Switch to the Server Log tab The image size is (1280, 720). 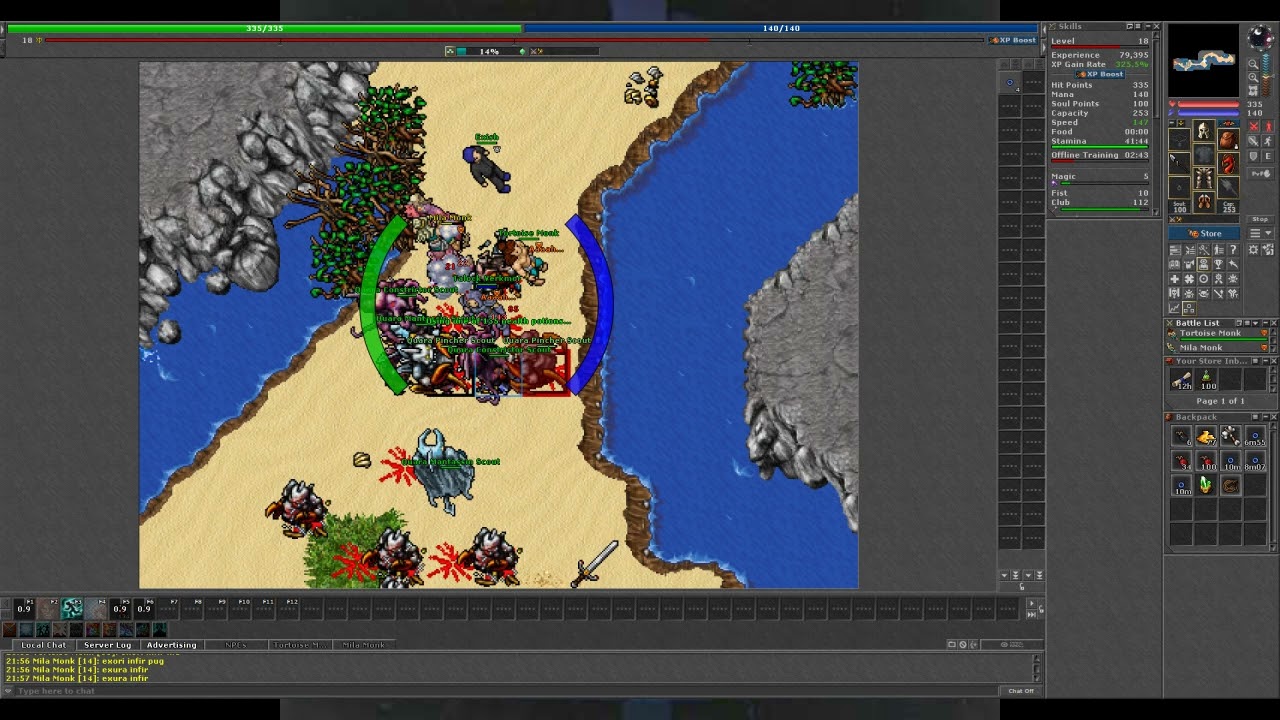pyautogui.click(x=107, y=645)
